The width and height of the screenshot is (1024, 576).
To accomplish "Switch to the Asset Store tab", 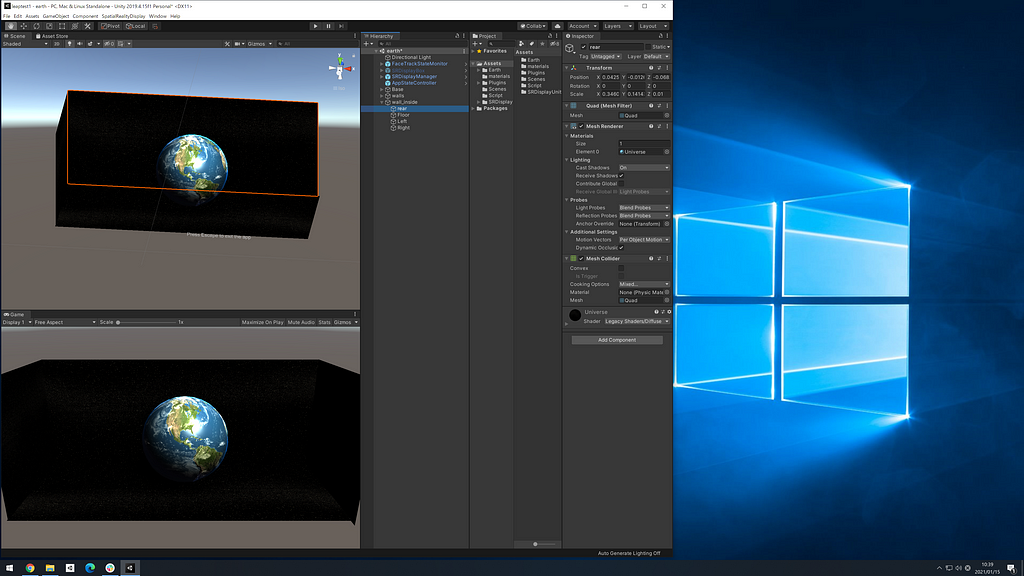I will pos(52,36).
